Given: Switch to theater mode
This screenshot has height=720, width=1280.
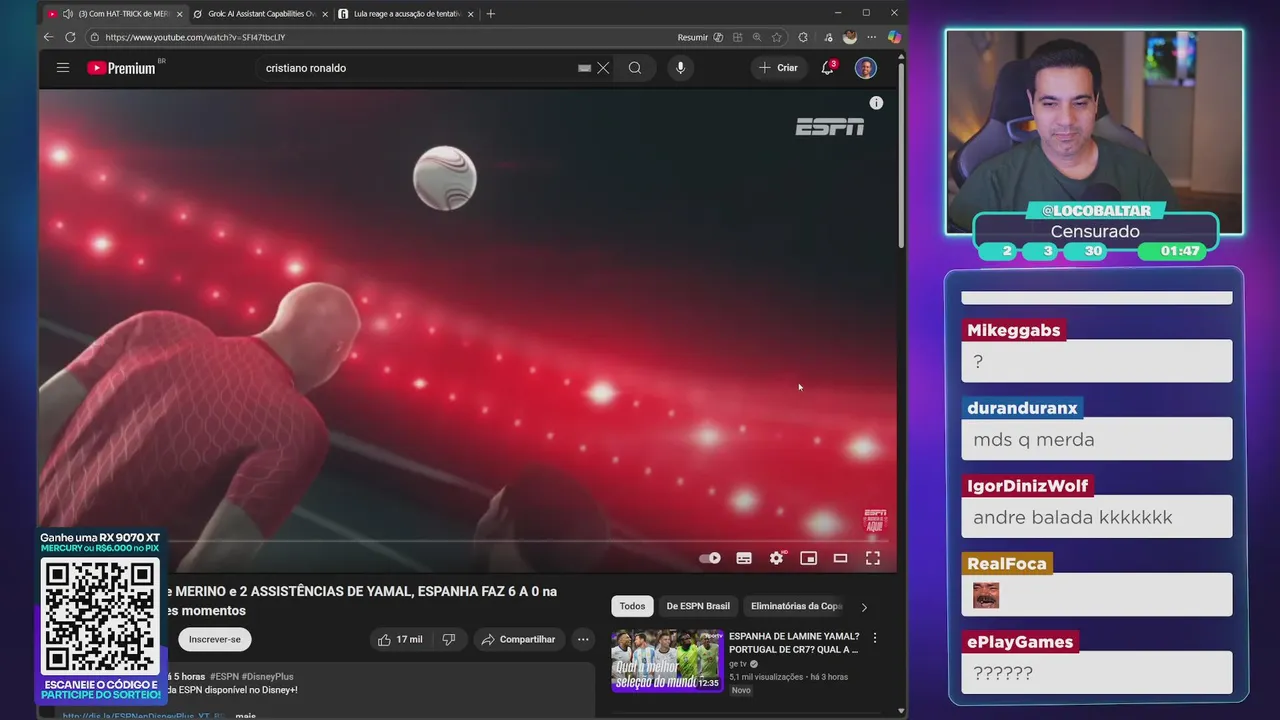Looking at the screenshot, I should [x=840, y=558].
